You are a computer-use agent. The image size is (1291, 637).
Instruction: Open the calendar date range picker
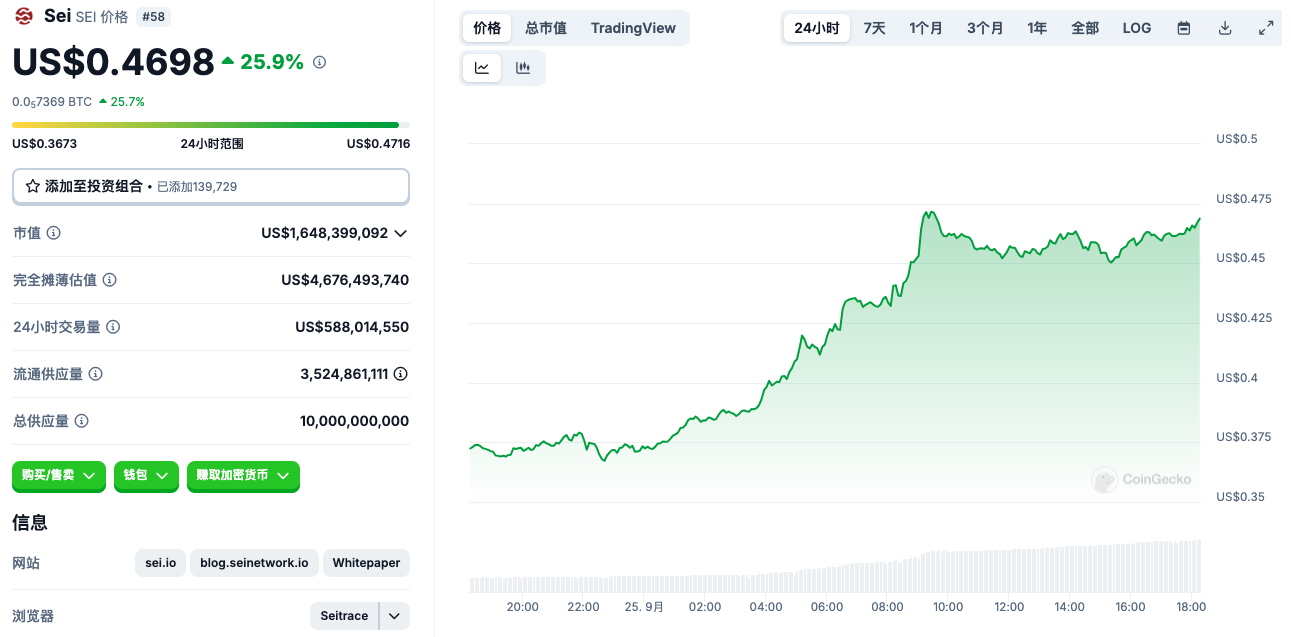click(x=1184, y=28)
